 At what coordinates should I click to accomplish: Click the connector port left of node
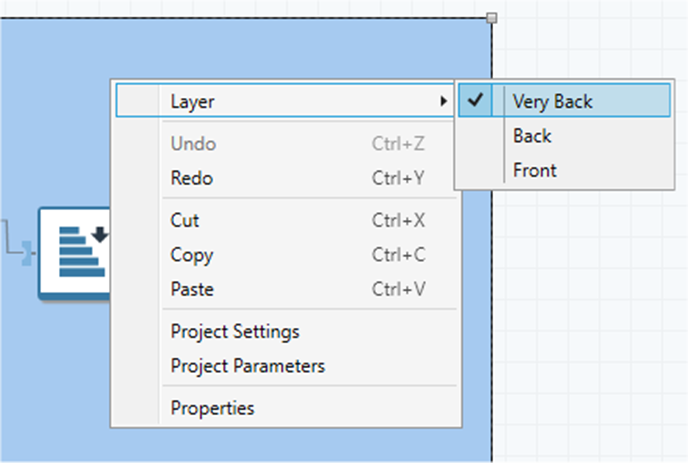click(32, 252)
